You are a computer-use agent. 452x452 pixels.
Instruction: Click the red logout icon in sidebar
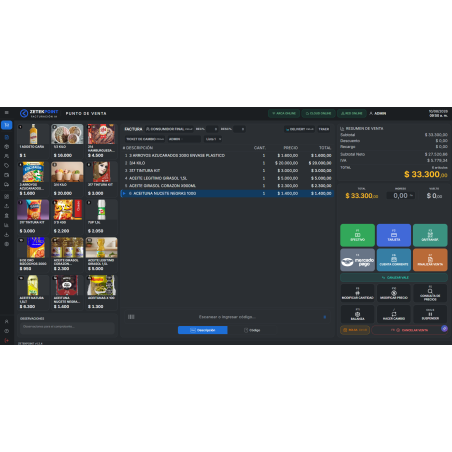coord(6,340)
